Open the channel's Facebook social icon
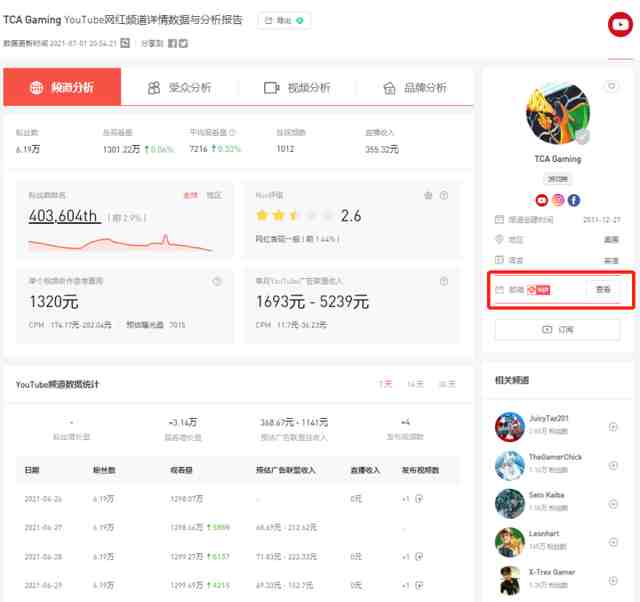The height and width of the screenshot is (602, 640). tap(574, 200)
